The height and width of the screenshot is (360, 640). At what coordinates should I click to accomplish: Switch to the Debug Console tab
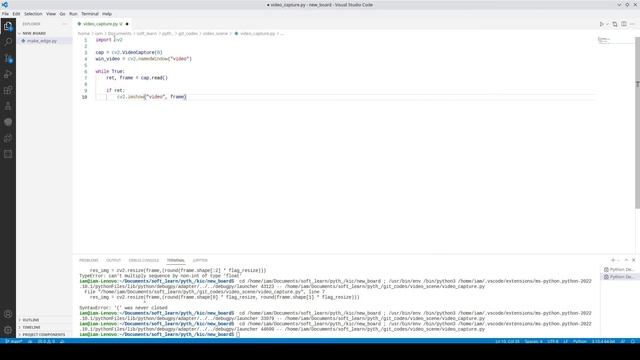coord(144,260)
